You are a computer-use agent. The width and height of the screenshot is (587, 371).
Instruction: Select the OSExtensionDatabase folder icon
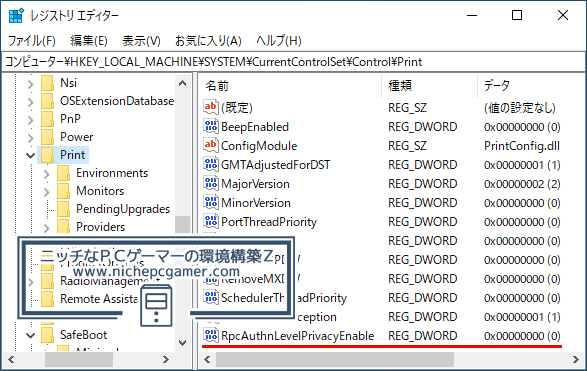click(48, 101)
